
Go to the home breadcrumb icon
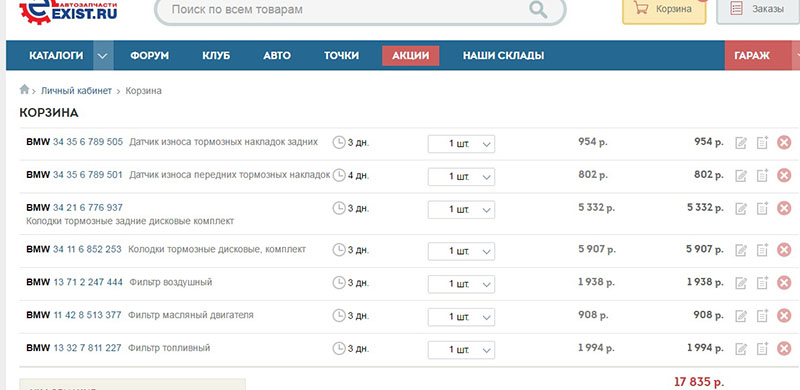pyautogui.click(x=24, y=89)
